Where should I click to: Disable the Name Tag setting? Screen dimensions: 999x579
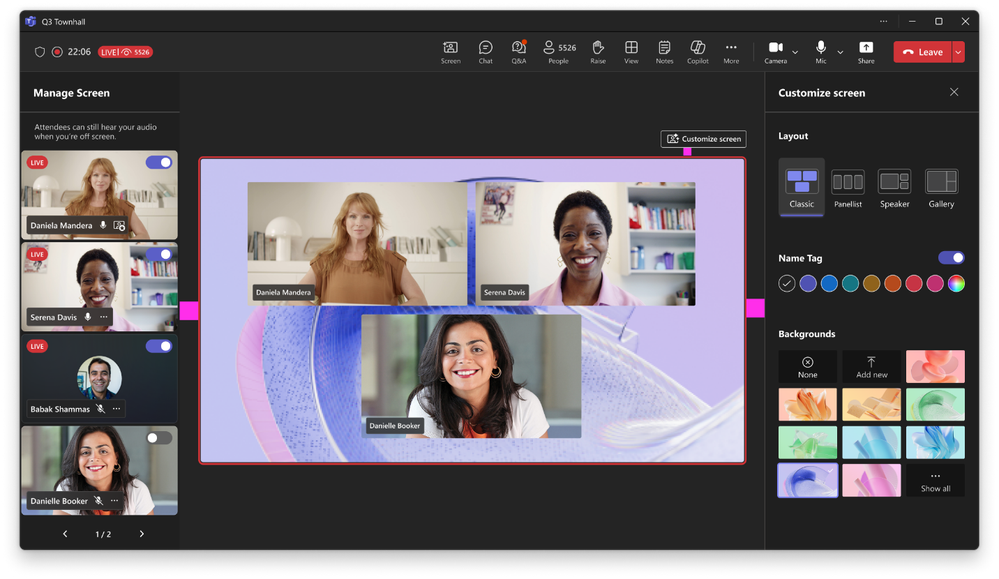coord(951,257)
